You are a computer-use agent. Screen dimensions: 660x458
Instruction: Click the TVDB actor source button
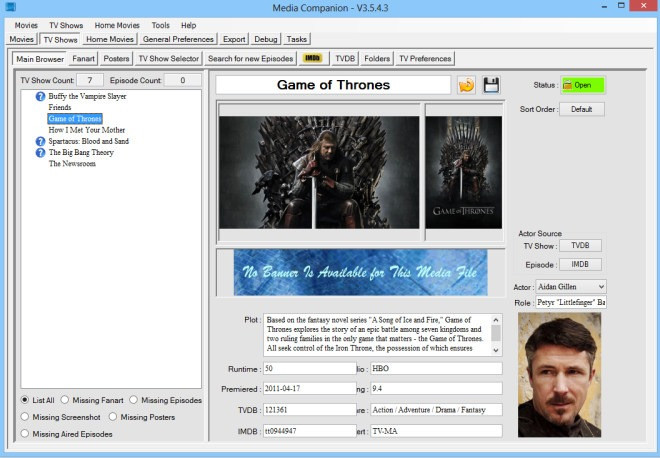[x=580, y=245]
